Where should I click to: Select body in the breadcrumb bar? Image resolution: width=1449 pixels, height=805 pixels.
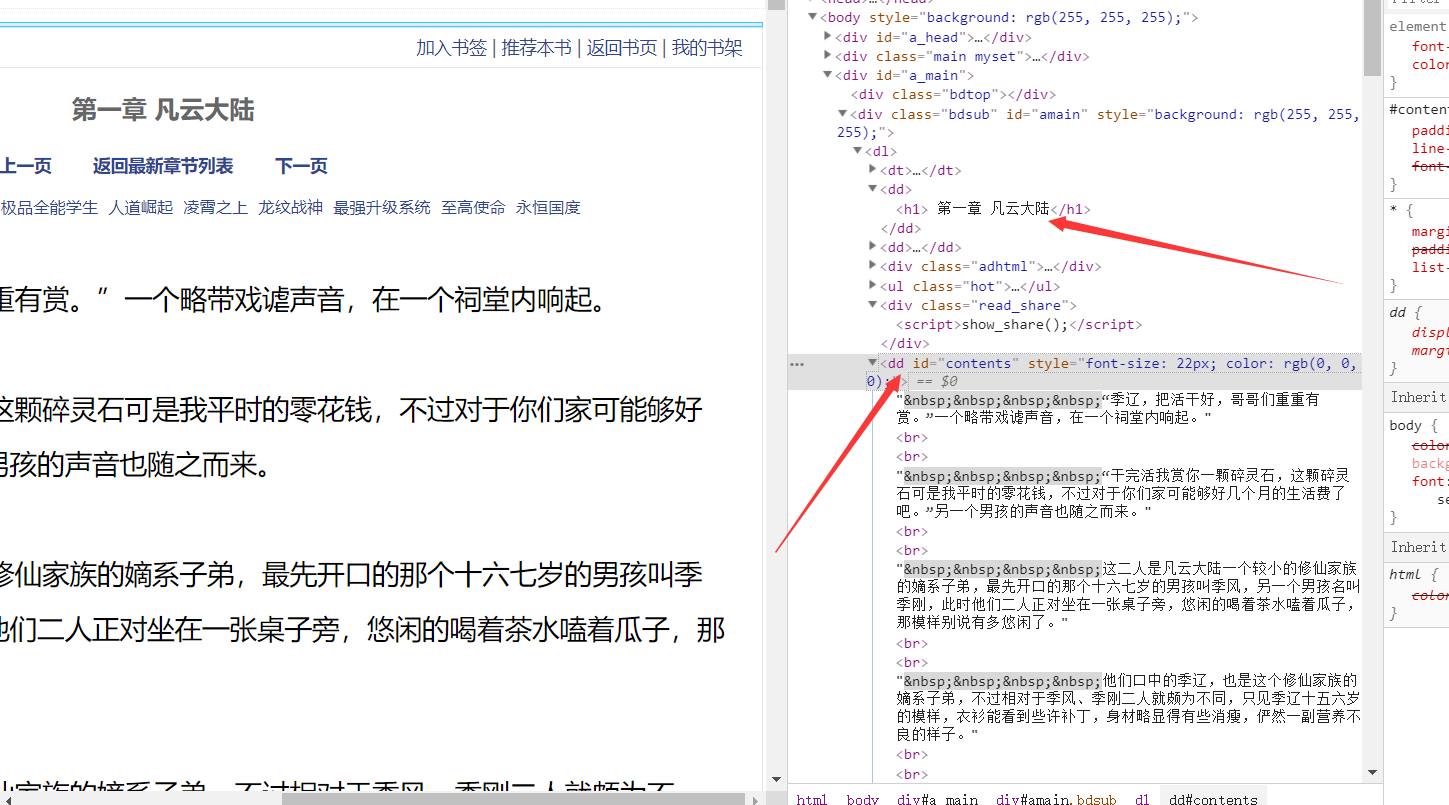(x=862, y=799)
